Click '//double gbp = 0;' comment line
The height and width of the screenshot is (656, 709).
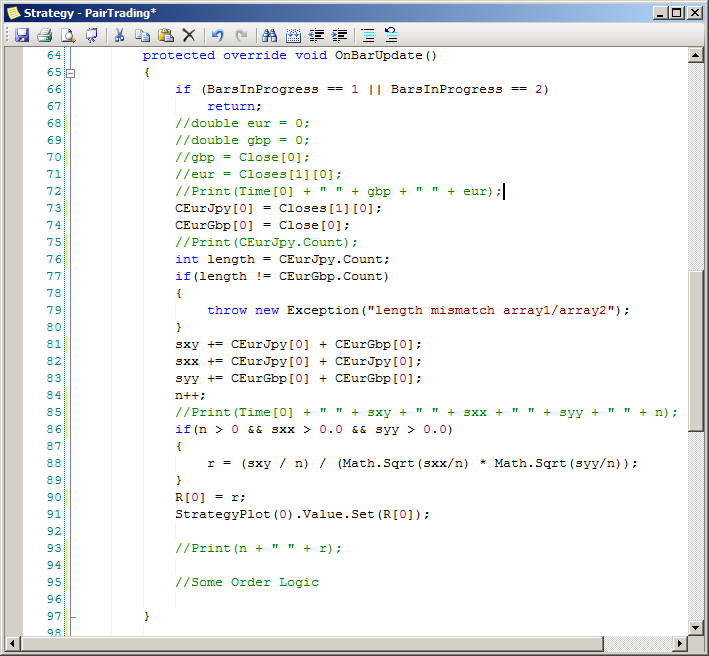[x=242, y=141]
